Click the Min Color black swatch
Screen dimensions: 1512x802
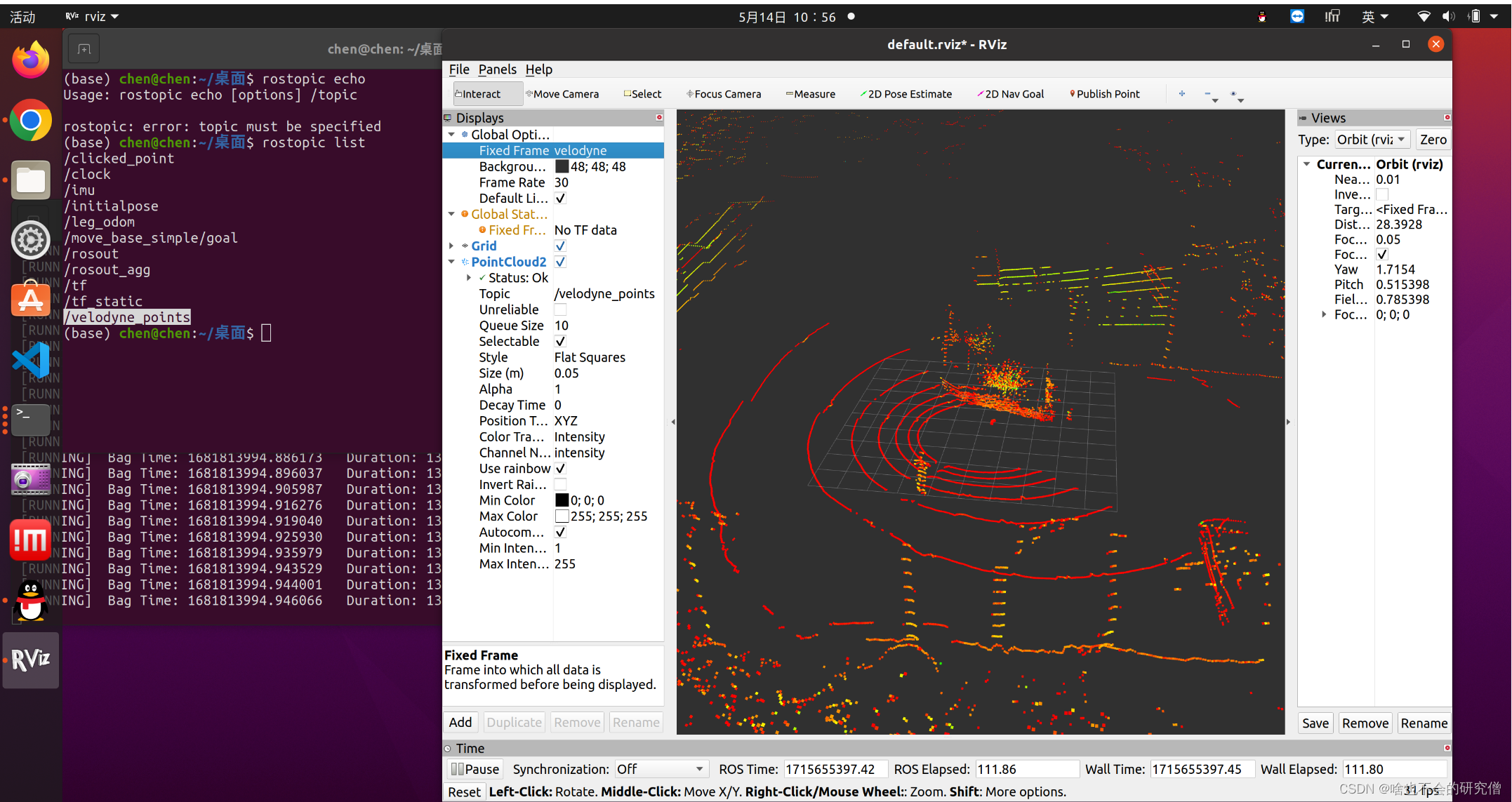click(x=562, y=500)
